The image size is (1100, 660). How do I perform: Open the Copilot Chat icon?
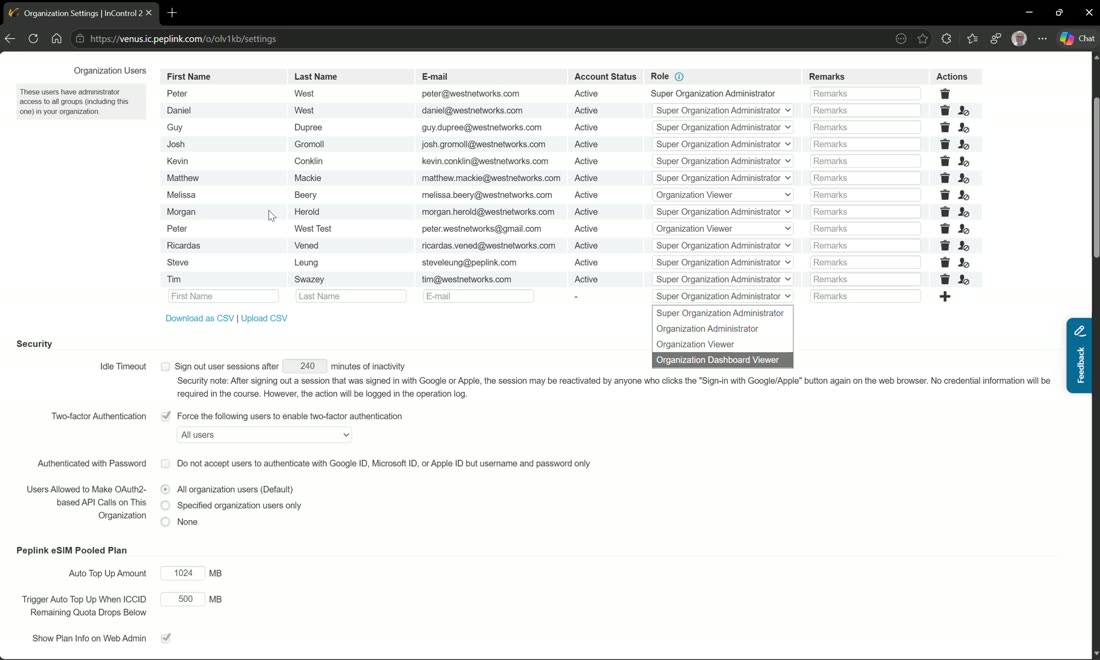click(x=1077, y=39)
